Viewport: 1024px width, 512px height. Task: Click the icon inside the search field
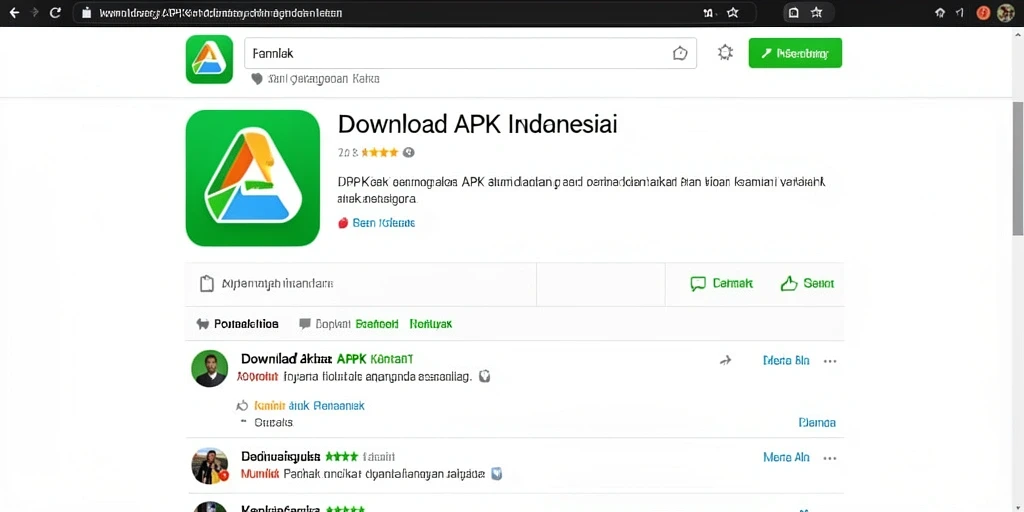[680, 54]
